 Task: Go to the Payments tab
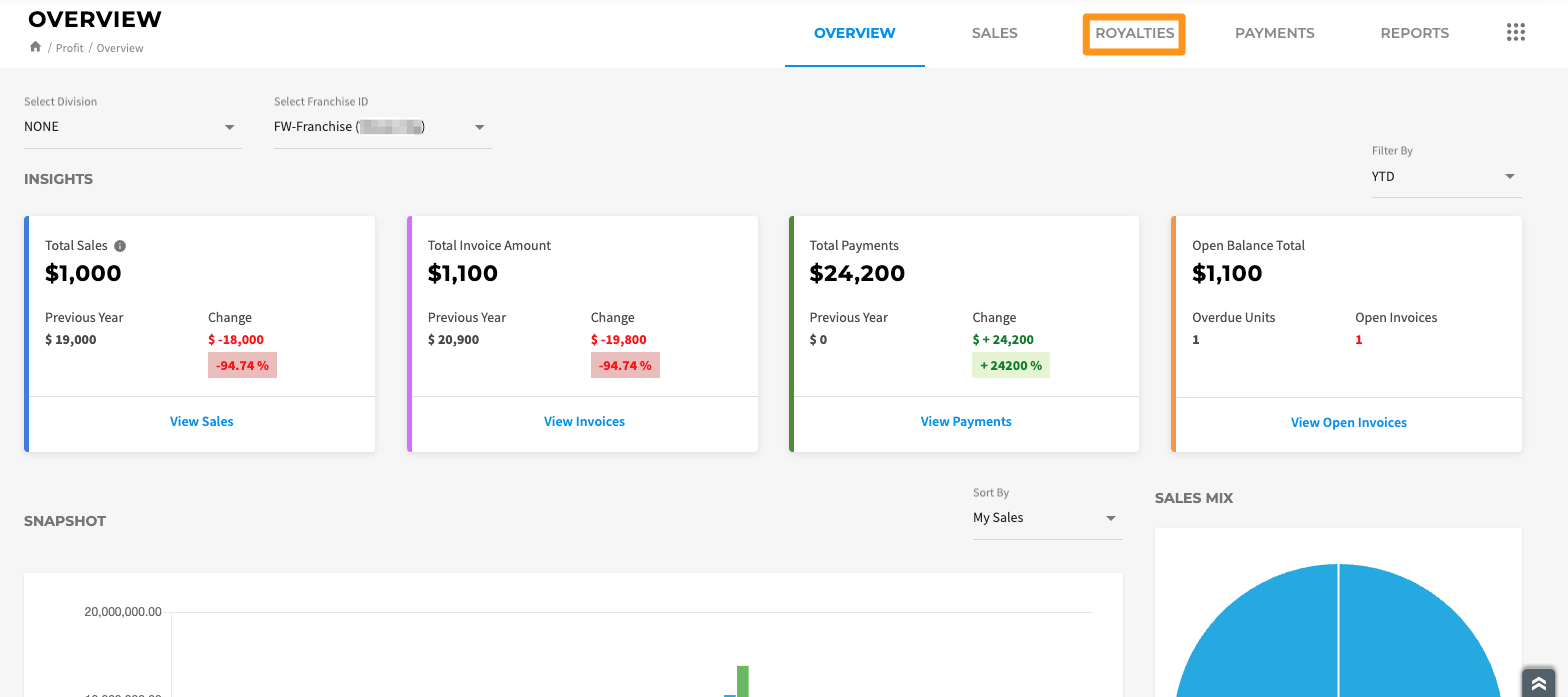pyautogui.click(x=1275, y=33)
